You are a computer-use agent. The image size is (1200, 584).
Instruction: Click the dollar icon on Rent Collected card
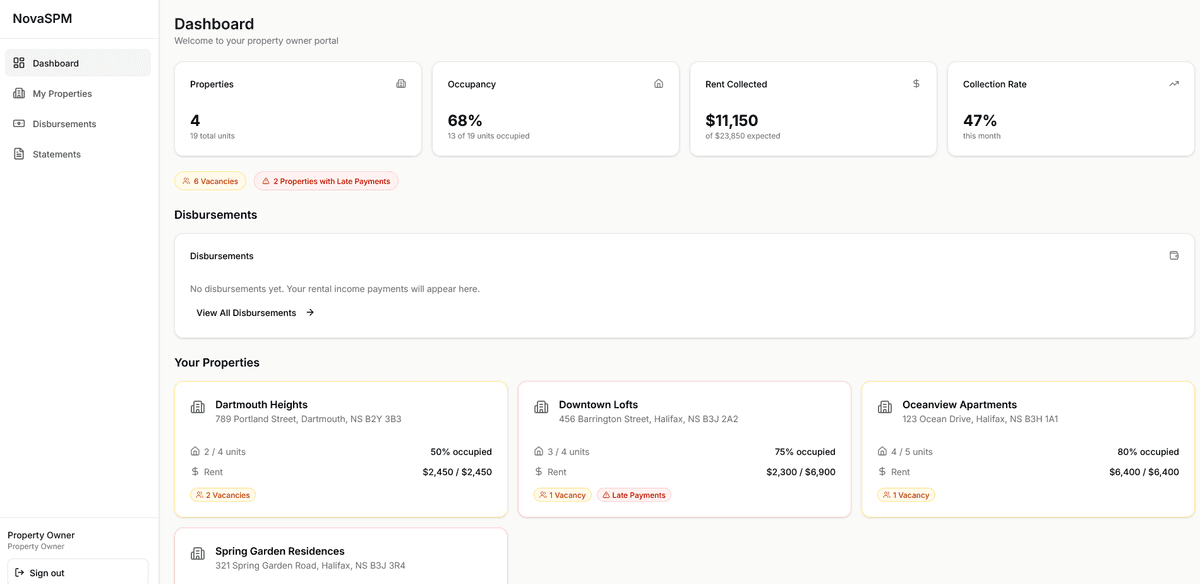(x=915, y=84)
